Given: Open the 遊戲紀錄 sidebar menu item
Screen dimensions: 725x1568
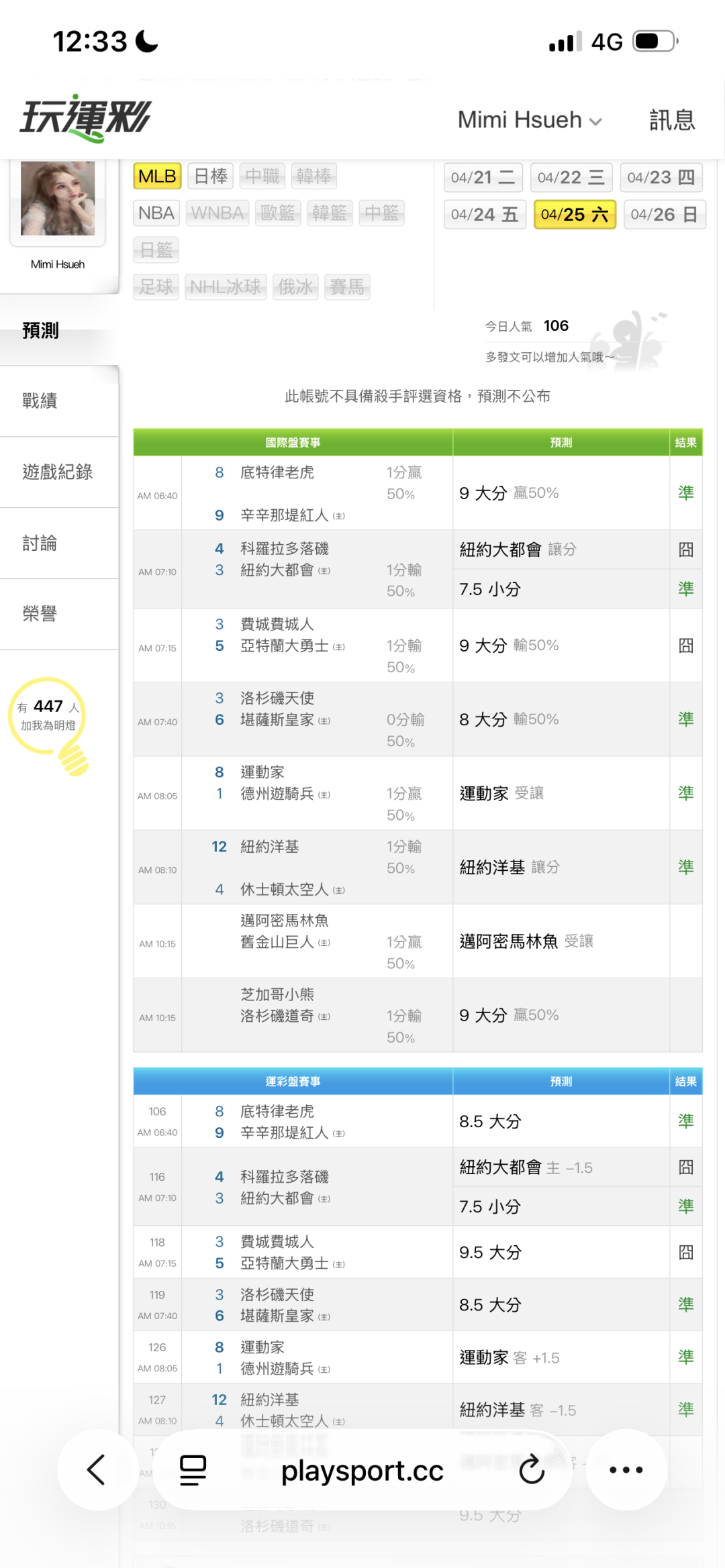Looking at the screenshot, I should pos(58,472).
